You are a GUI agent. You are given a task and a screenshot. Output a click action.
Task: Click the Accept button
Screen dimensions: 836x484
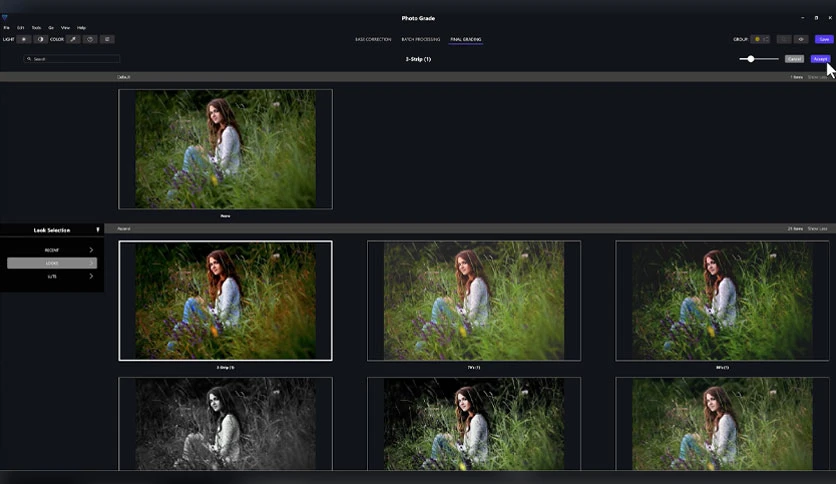821,59
